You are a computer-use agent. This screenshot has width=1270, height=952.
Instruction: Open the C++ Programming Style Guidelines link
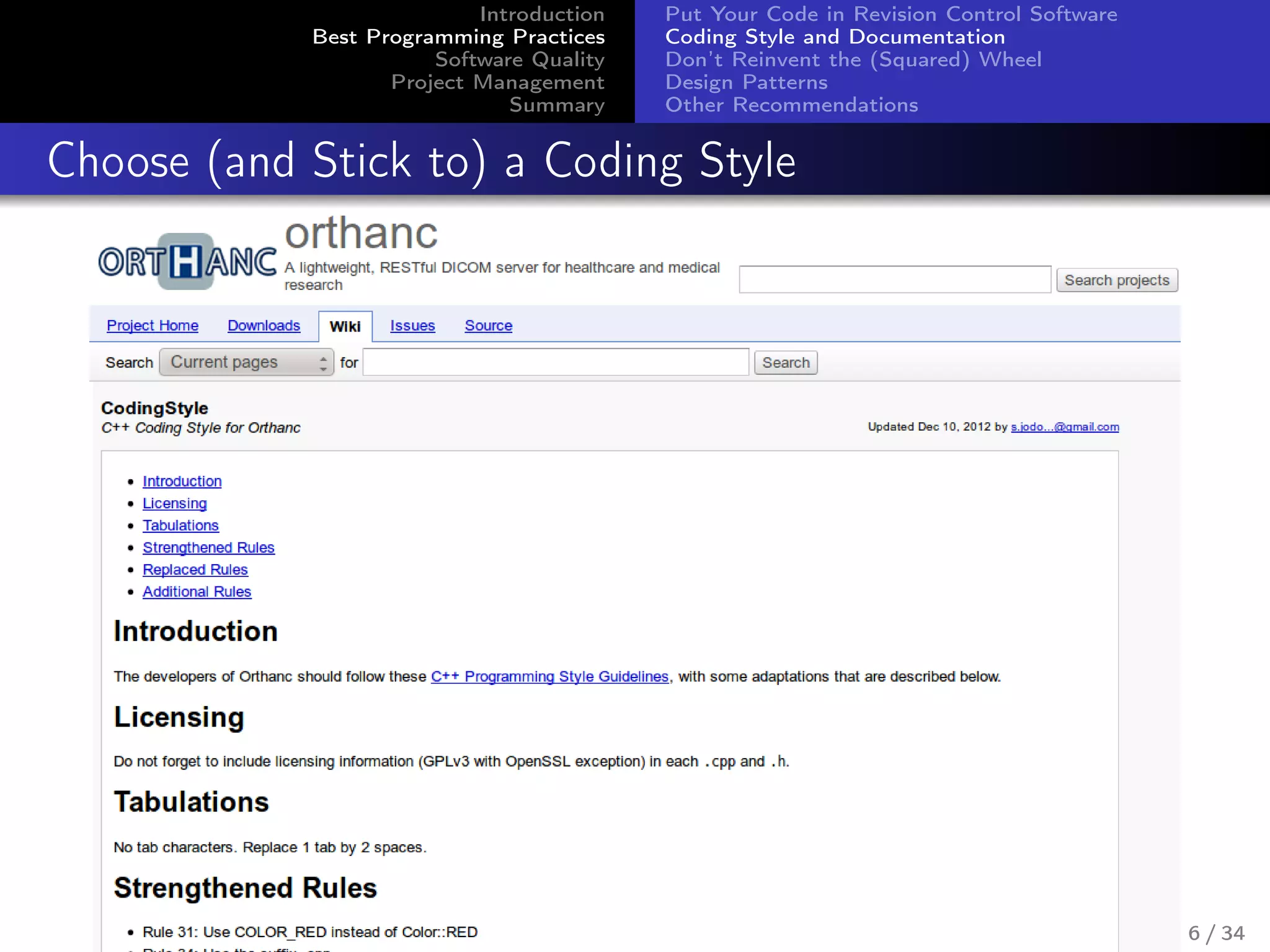point(550,676)
